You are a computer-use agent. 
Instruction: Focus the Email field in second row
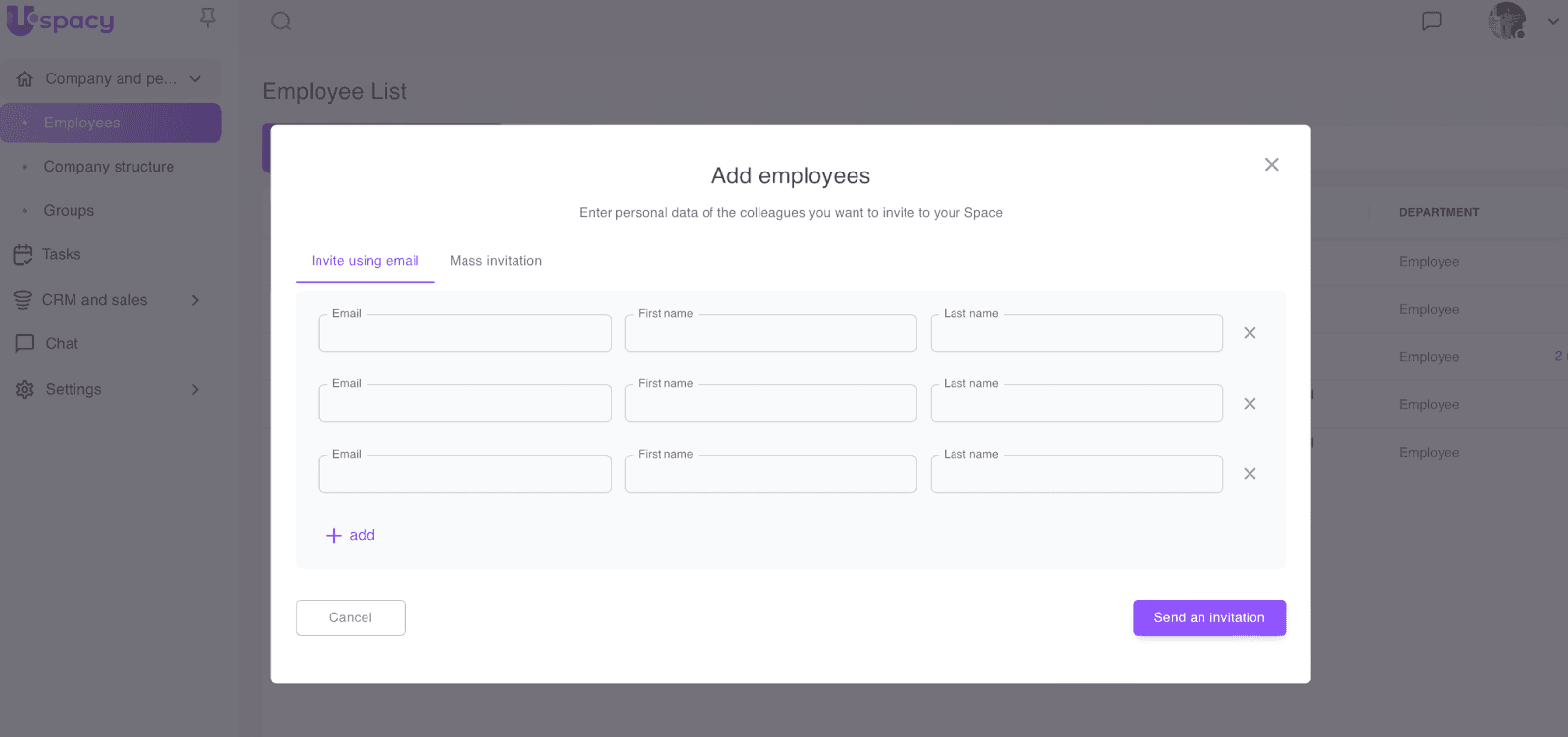(465, 404)
